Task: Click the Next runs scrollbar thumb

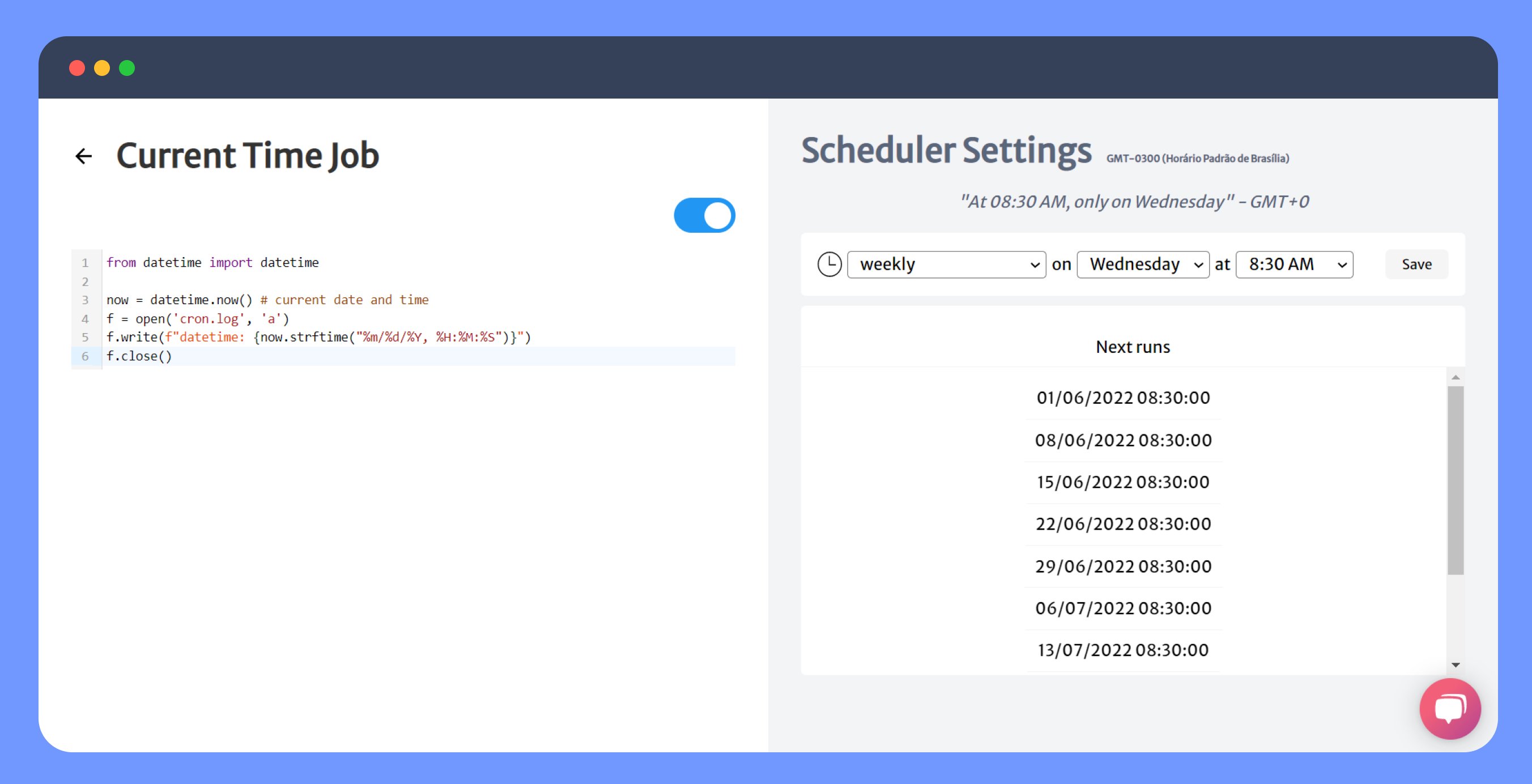Action: (x=1456, y=479)
